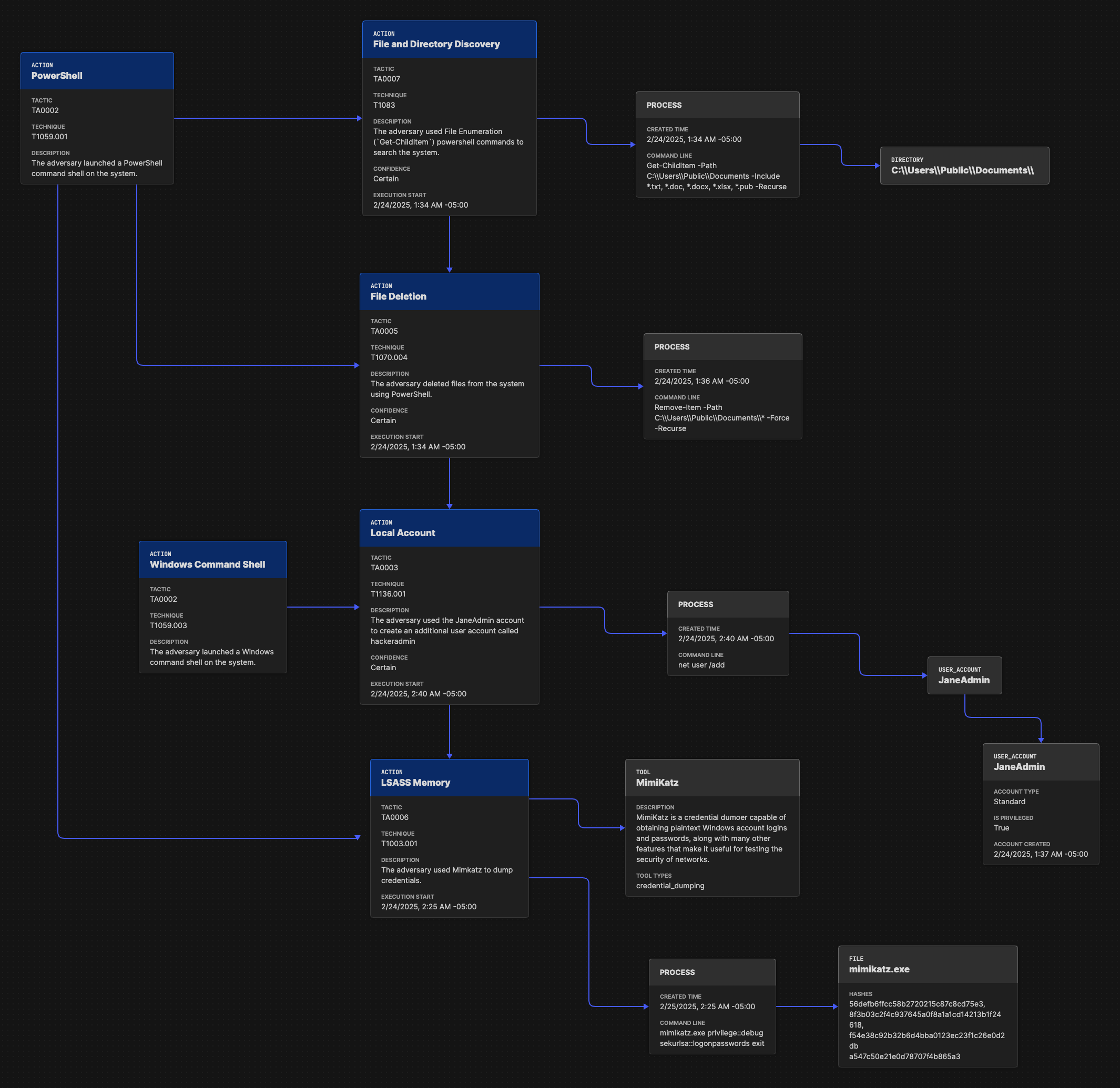
Task: Click the Remove-Item command line text
Action: point(722,418)
